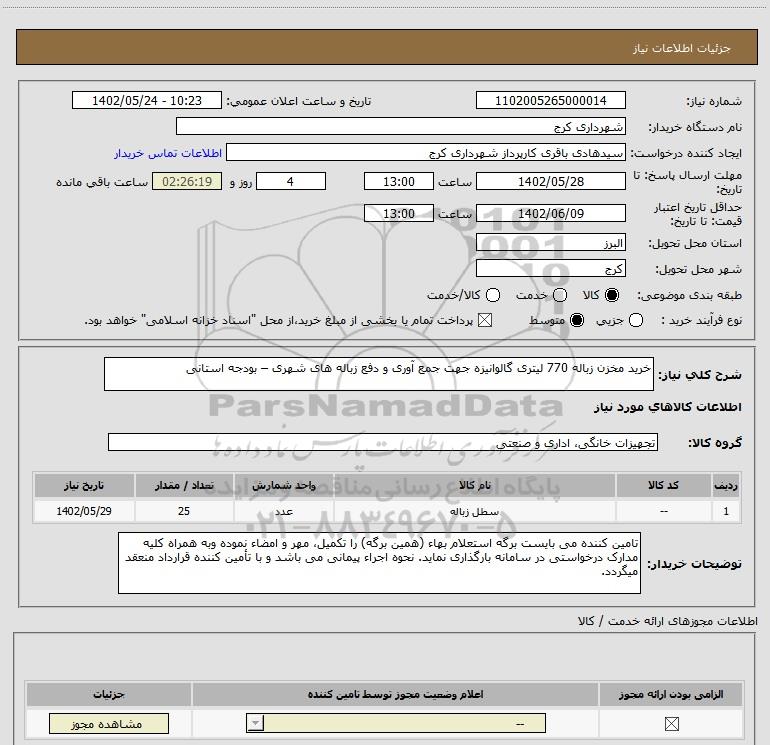Click the response deadline date 1402/05/28
The height and width of the screenshot is (745, 770).
pyautogui.click(x=550, y=181)
